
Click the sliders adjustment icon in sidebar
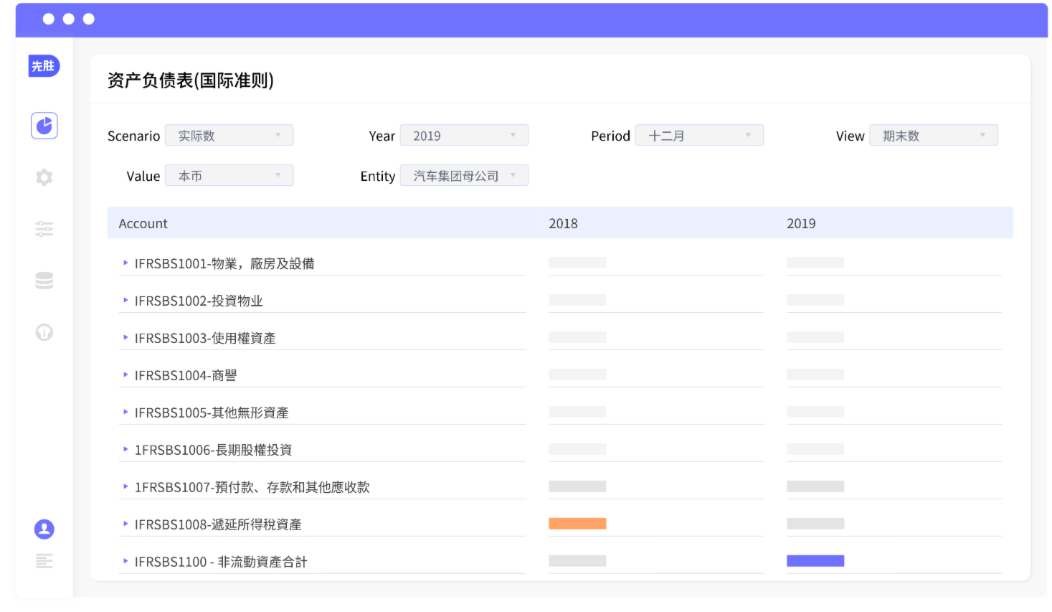(x=44, y=229)
